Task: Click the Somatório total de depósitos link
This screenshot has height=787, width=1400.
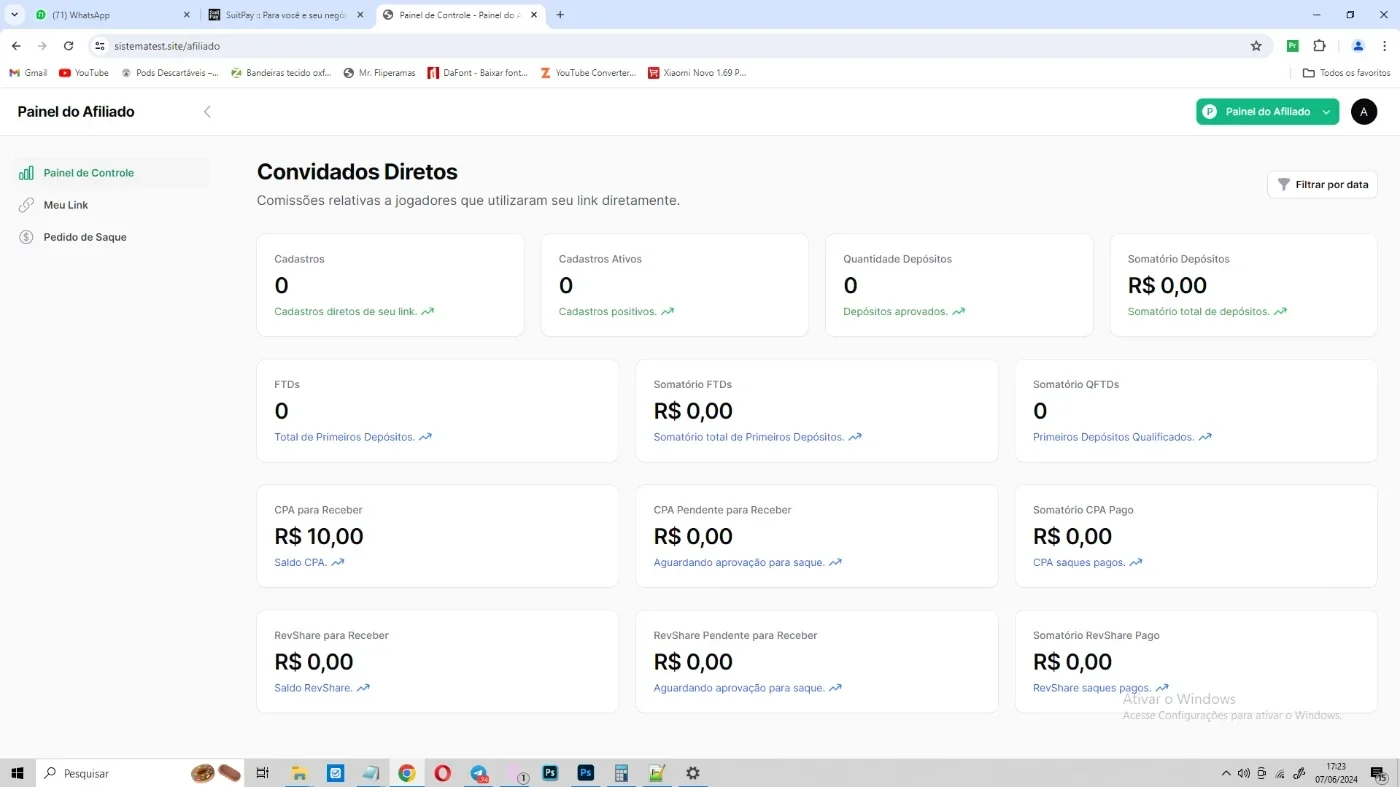Action: [1198, 311]
